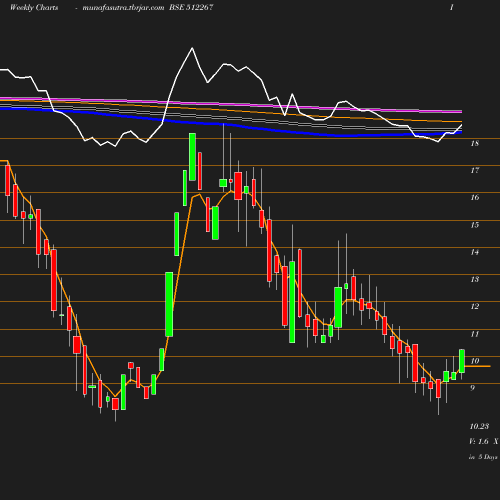Click the last price value '10.23'
The height and width of the screenshot is (500, 500).
click(479, 426)
